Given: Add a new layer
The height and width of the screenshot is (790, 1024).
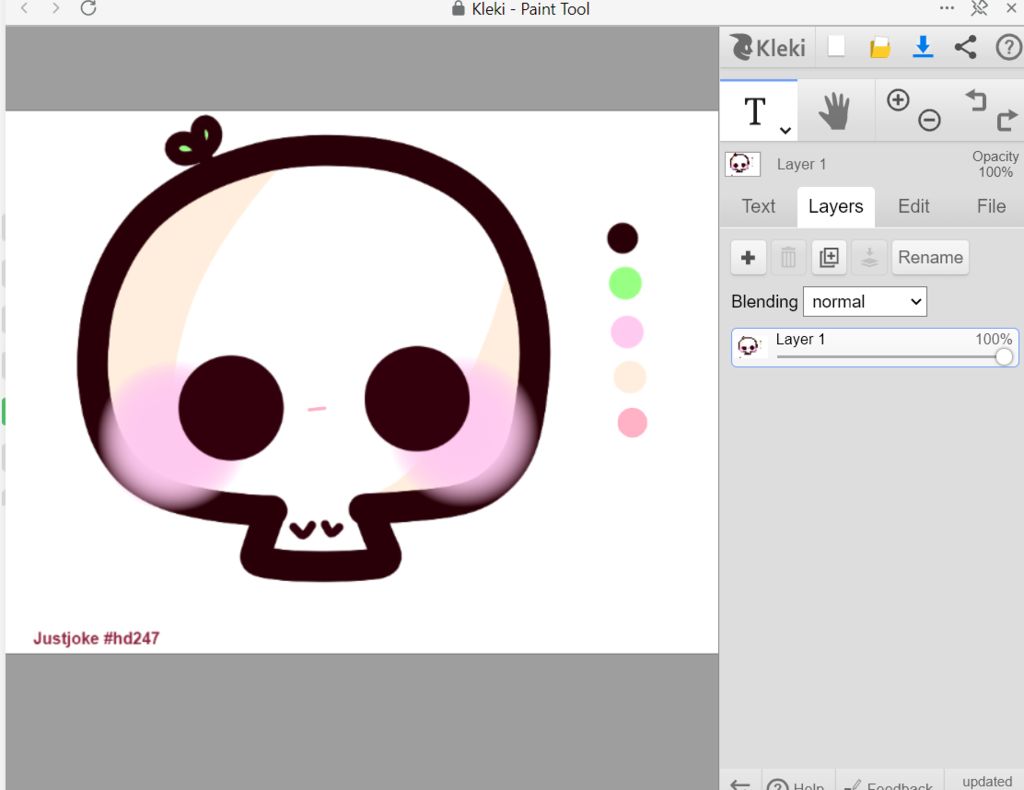Looking at the screenshot, I should [748, 257].
